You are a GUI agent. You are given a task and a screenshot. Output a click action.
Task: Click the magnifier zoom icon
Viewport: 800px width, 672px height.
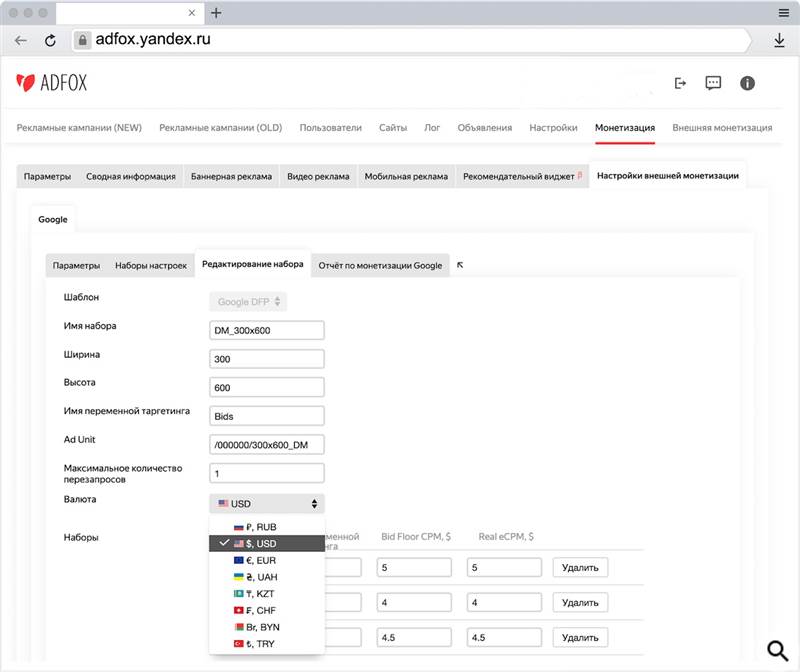click(778, 651)
